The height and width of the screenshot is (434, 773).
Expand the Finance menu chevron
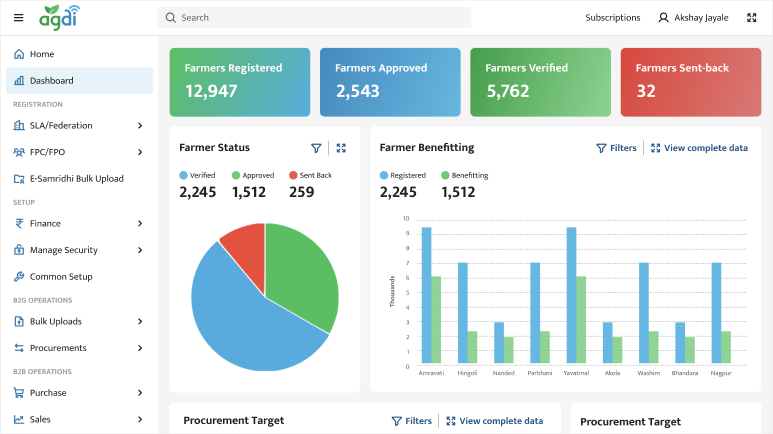140,224
